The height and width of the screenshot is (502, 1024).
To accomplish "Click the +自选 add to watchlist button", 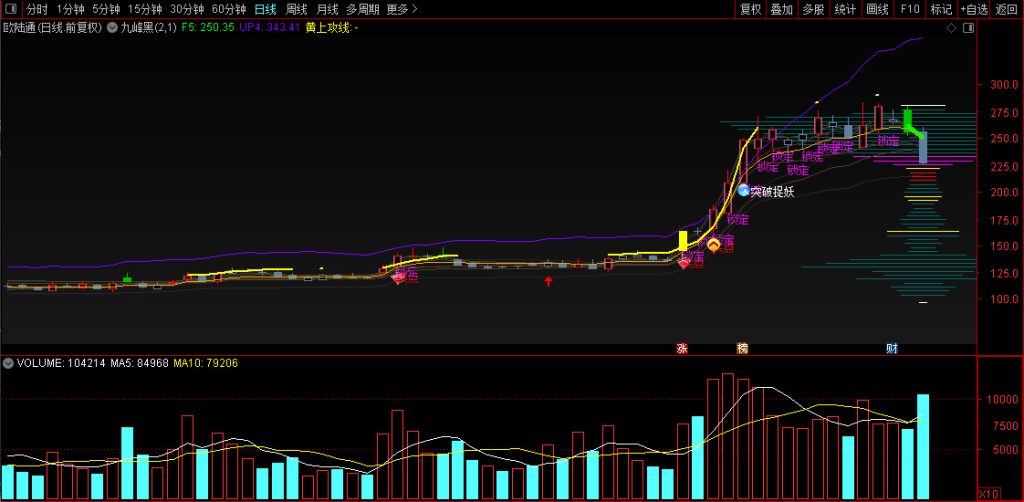I will click(x=973, y=9).
